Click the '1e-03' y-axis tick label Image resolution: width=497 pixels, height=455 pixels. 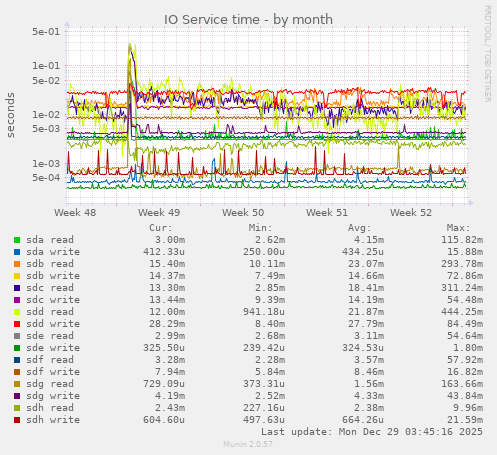coord(46,163)
